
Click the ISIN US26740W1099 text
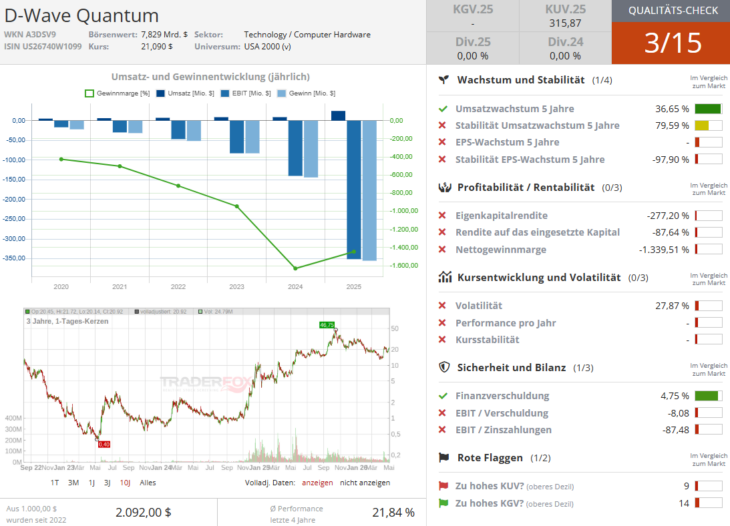point(43,47)
